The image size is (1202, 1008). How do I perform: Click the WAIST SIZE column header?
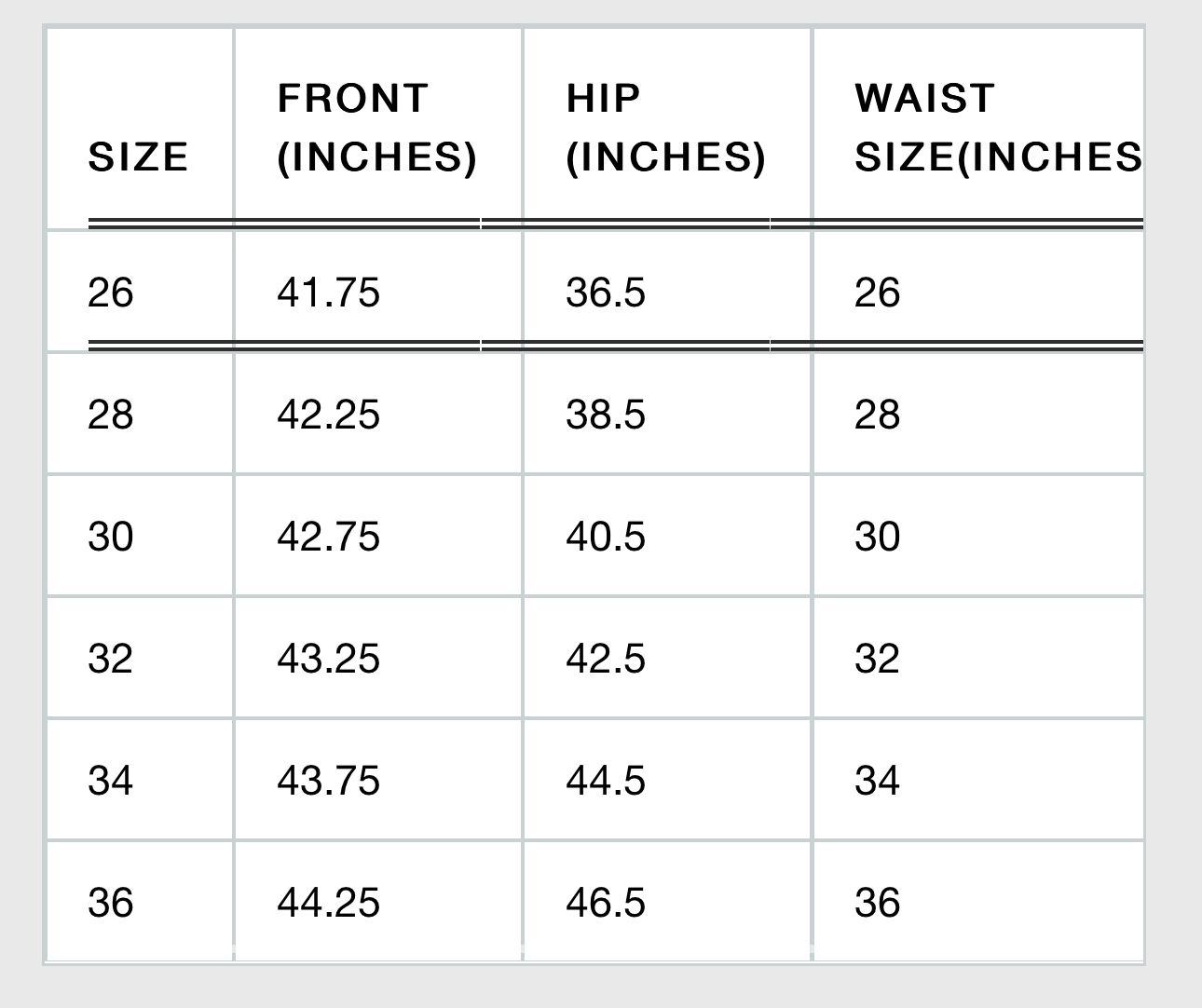pyautogui.click(x=997, y=128)
